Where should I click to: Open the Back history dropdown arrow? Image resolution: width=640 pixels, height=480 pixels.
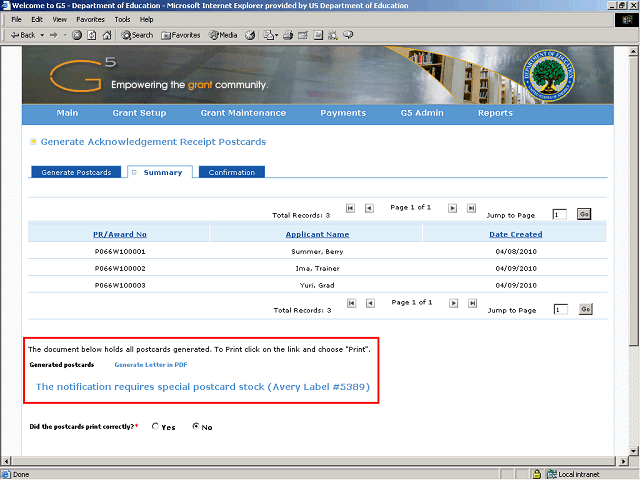[x=42, y=35]
